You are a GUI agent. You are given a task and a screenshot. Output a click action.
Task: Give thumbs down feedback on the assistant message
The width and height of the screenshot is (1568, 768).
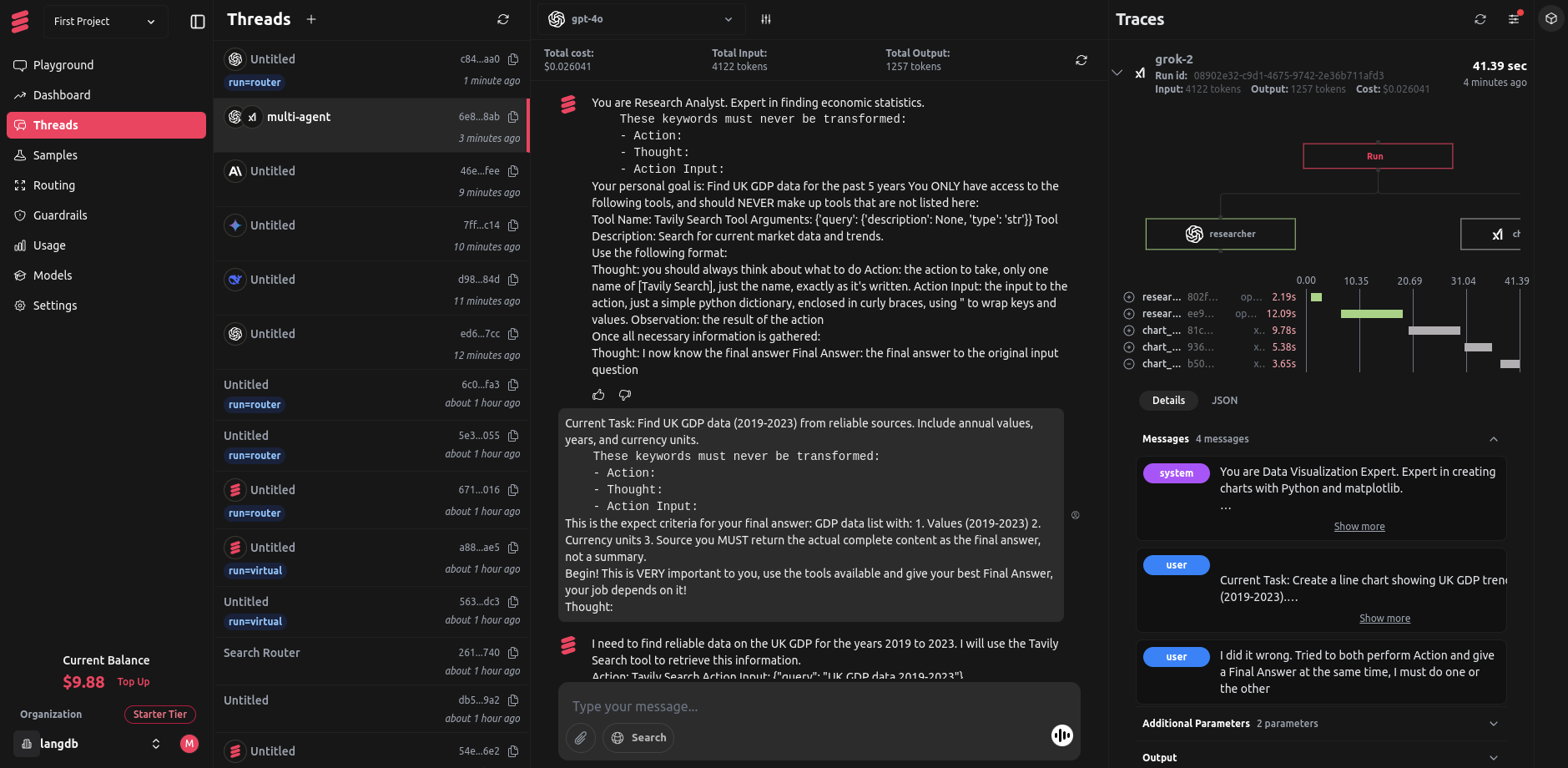tap(624, 395)
